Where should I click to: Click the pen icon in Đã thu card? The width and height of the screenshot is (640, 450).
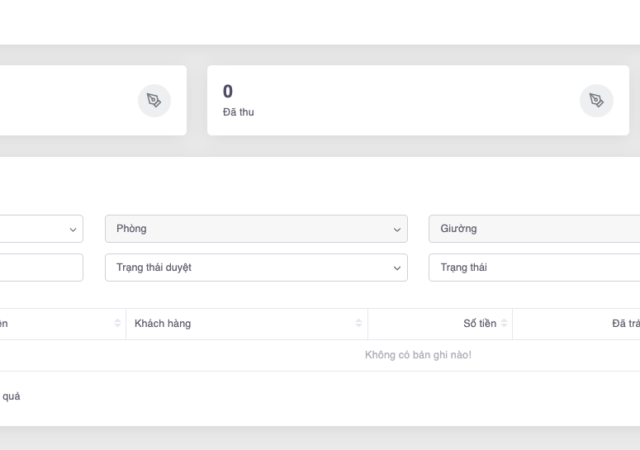pyautogui.click(x=596, y=101)
